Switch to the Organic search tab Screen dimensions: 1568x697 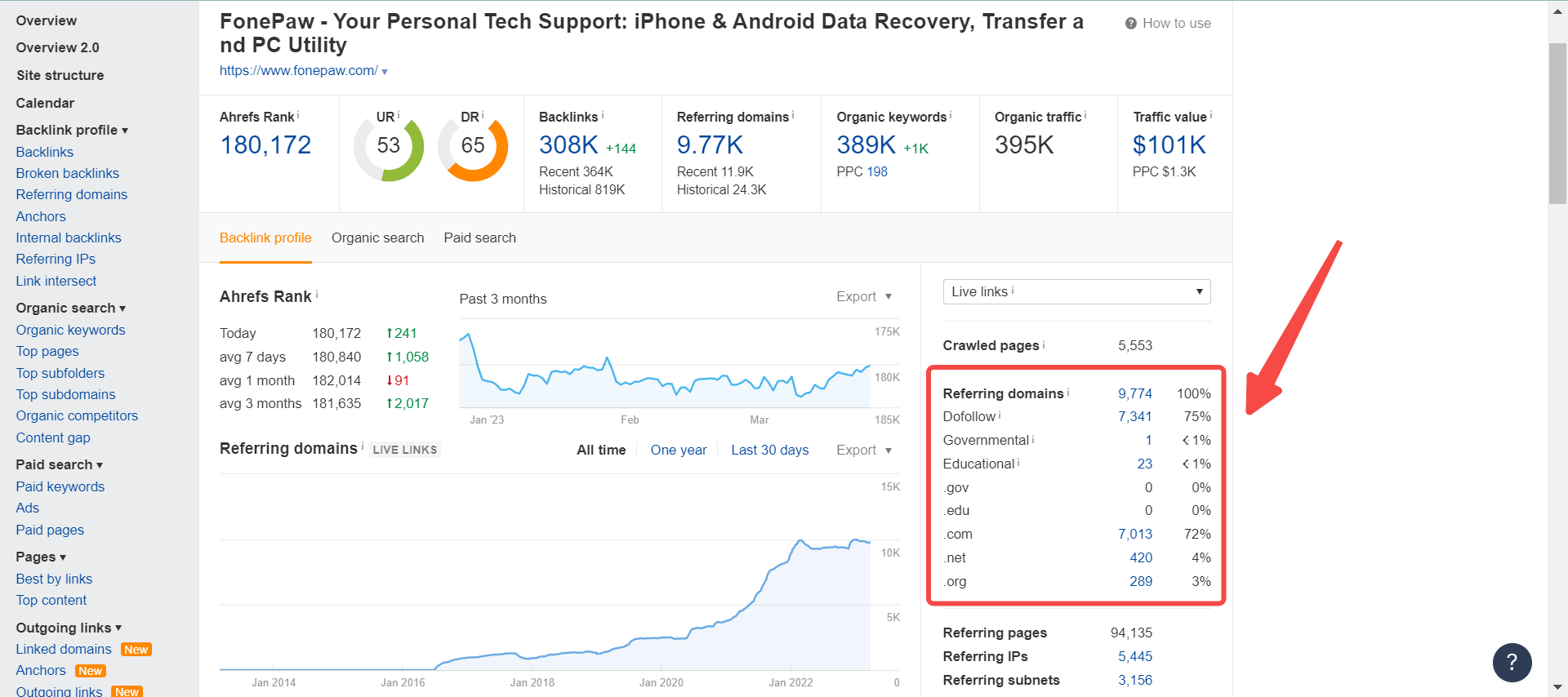pos(377,238)
